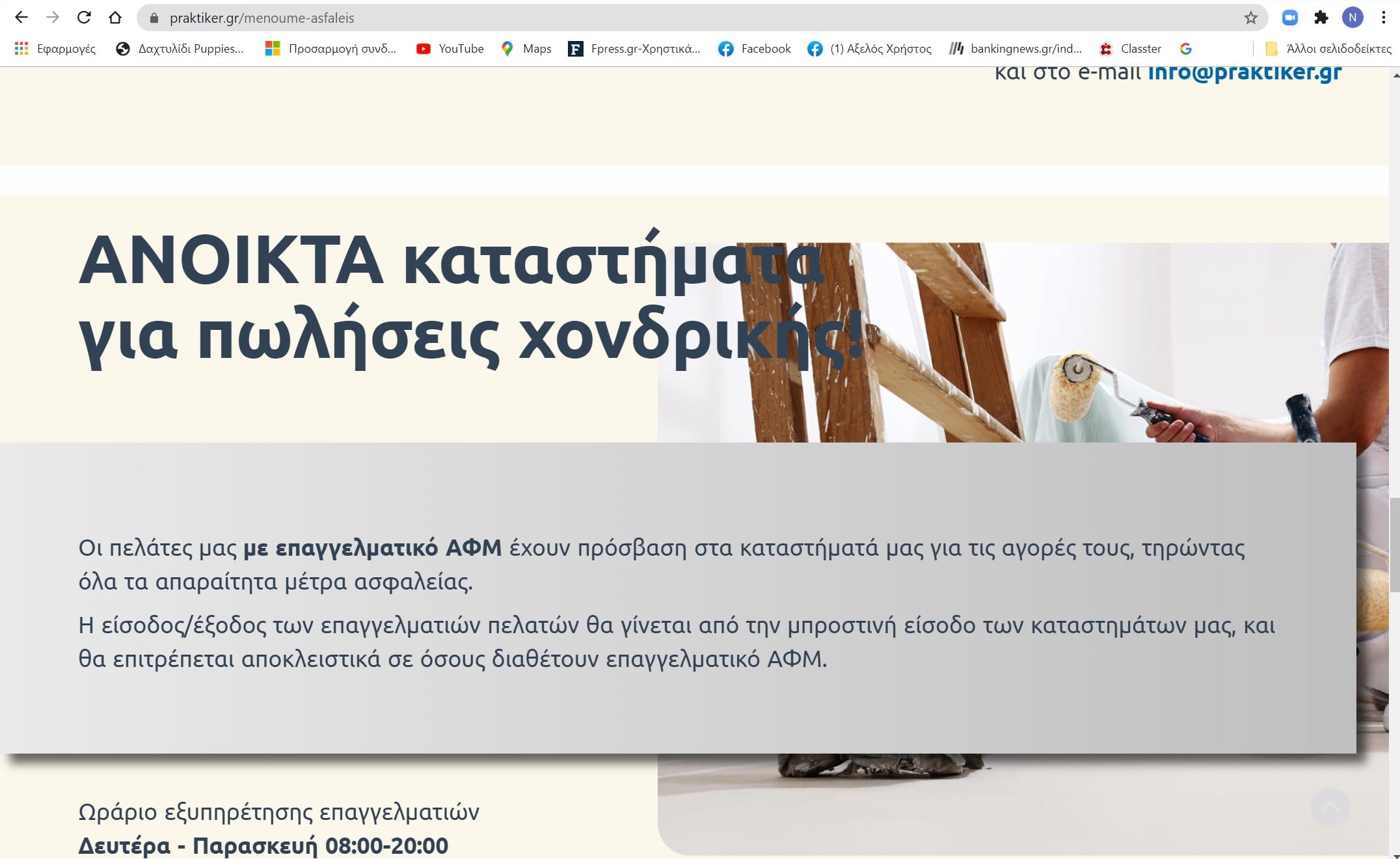This screenshot has height=859, width=1400.
Task: Open the Classter bookmark
Action: pos(1130,49)
